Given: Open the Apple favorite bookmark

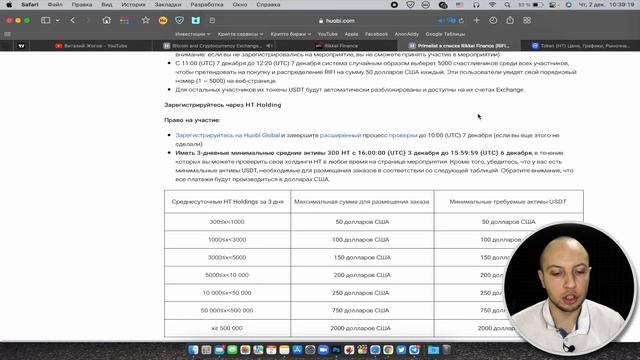Looking at the screenshot, I should pos(351,34).
